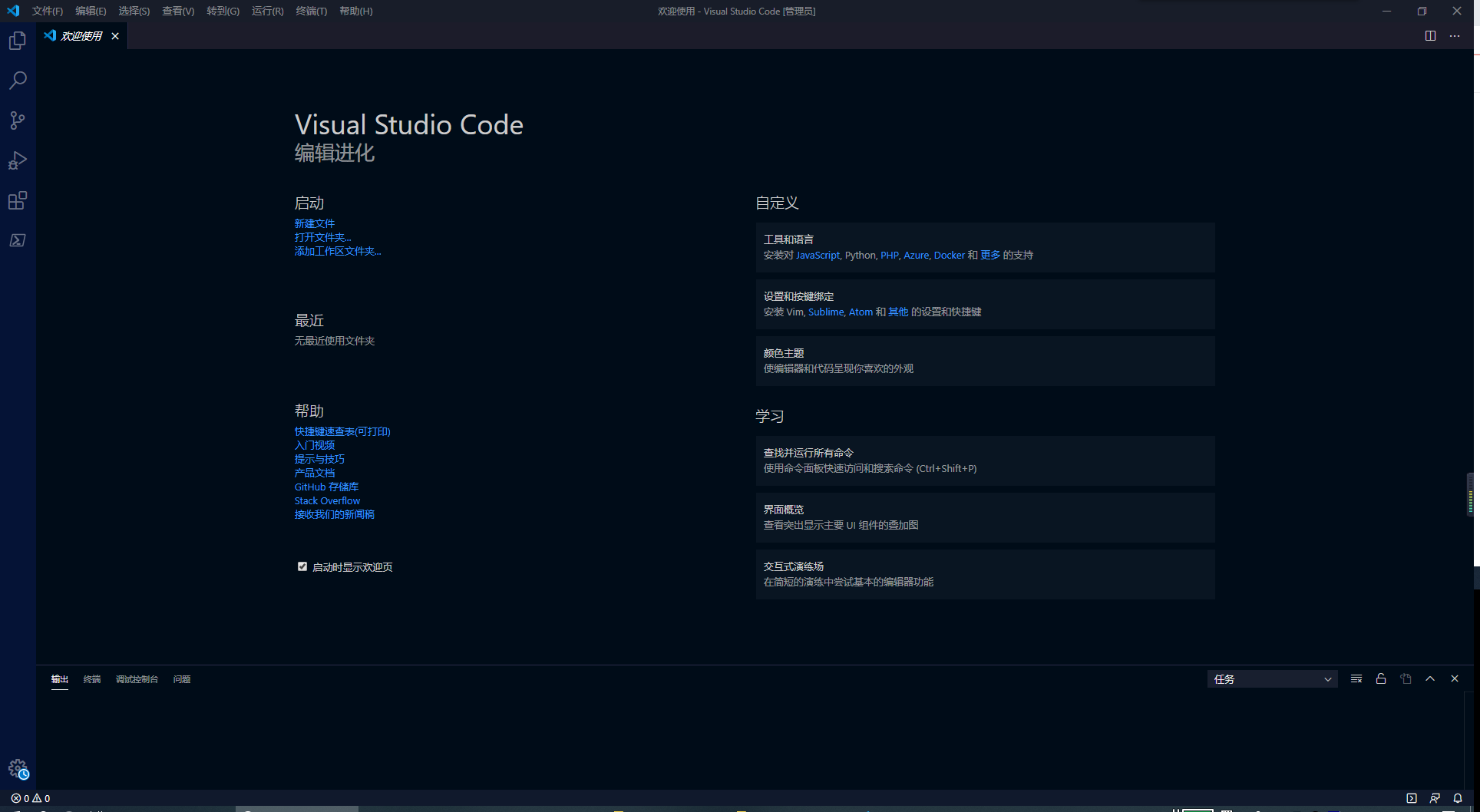Open the Explorer view in activity bar
Screen dimensions: 1480x812
(18, 41)
